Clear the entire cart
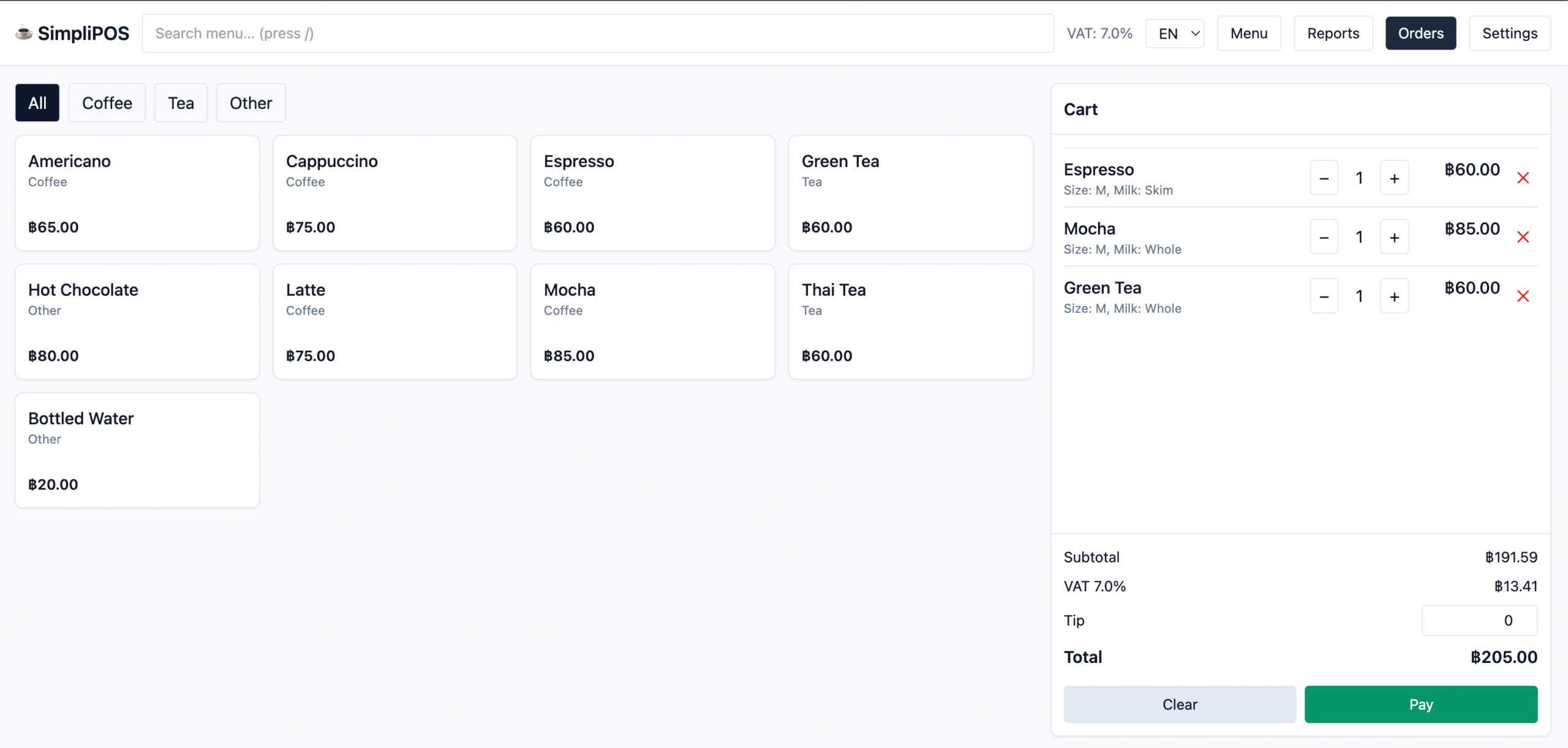 (x=1179, y=705)
